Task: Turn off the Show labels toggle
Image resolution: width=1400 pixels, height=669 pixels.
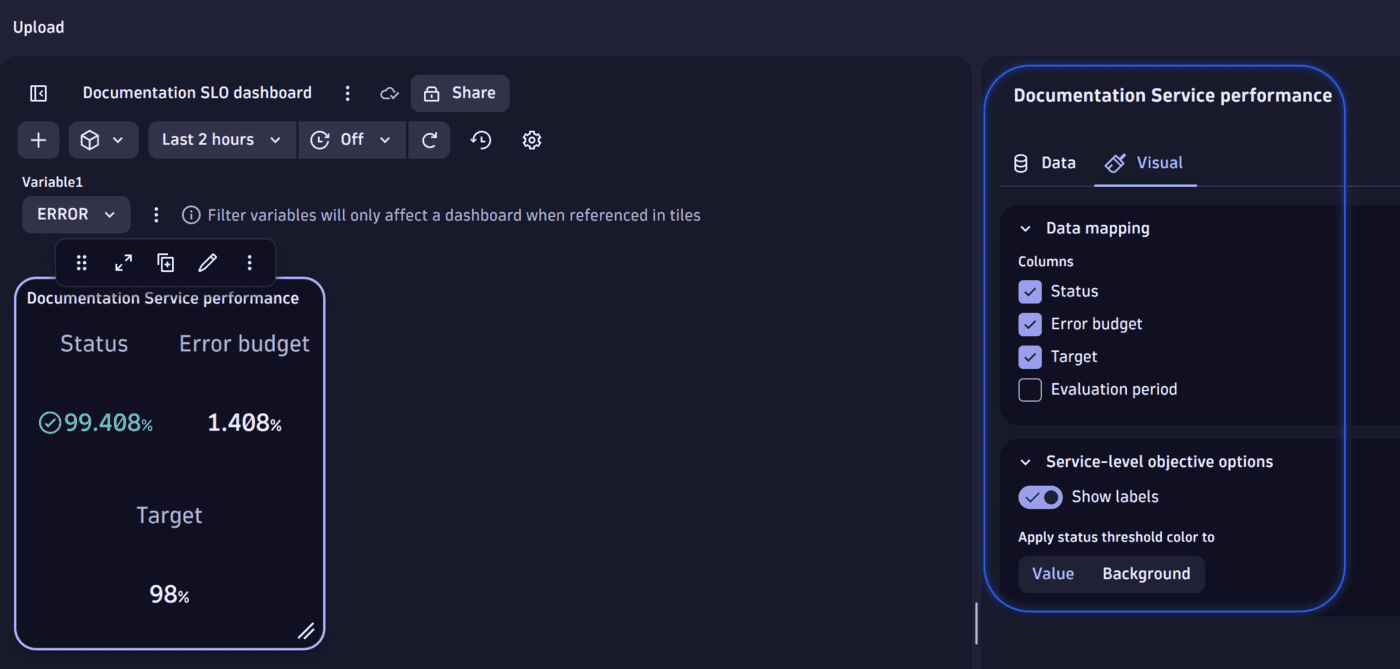Action: pos(1040,496)
